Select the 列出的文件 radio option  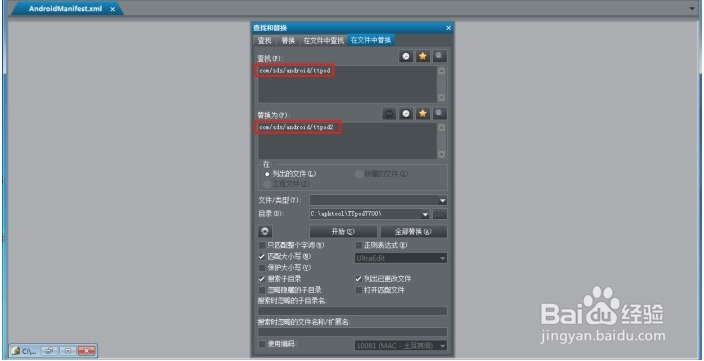[x=267, y=174]
